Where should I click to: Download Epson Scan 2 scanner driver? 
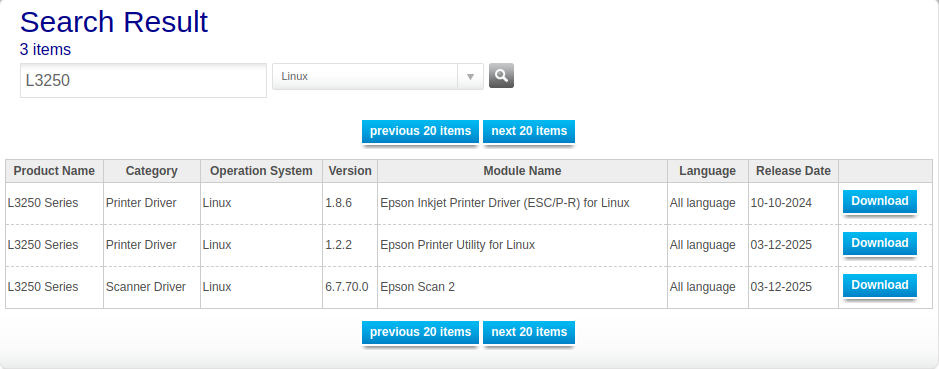pos(880,285)
